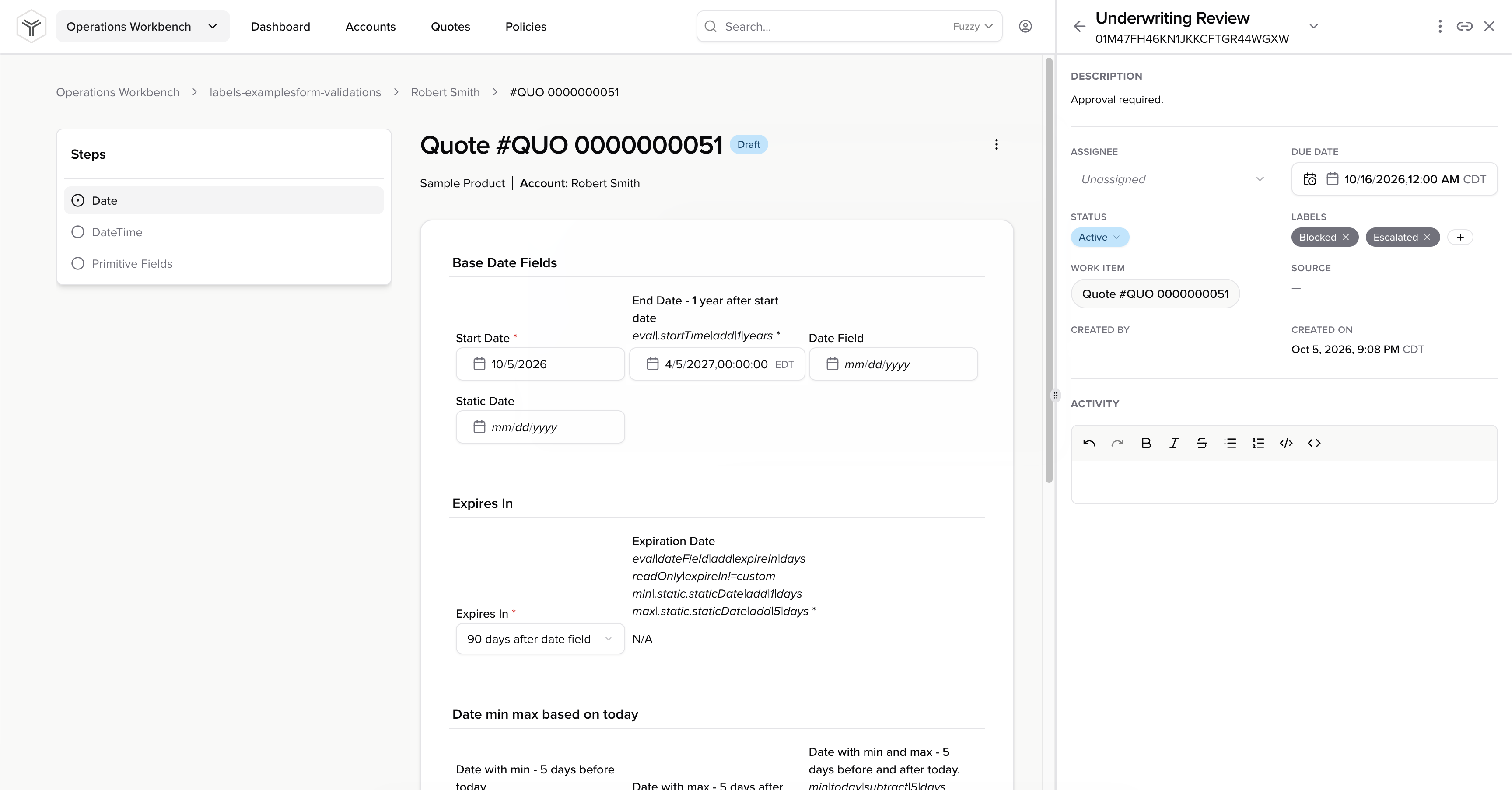Change the Active status dropdown

[1099, 237]
